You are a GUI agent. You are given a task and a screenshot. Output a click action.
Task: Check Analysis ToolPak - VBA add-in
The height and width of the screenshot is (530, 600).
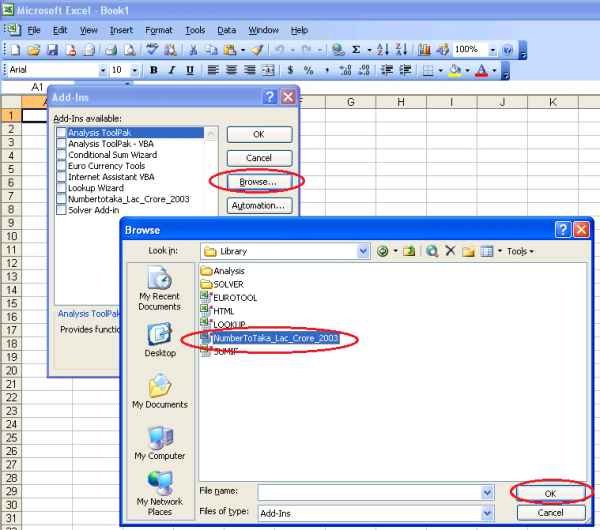click(61, 144)
